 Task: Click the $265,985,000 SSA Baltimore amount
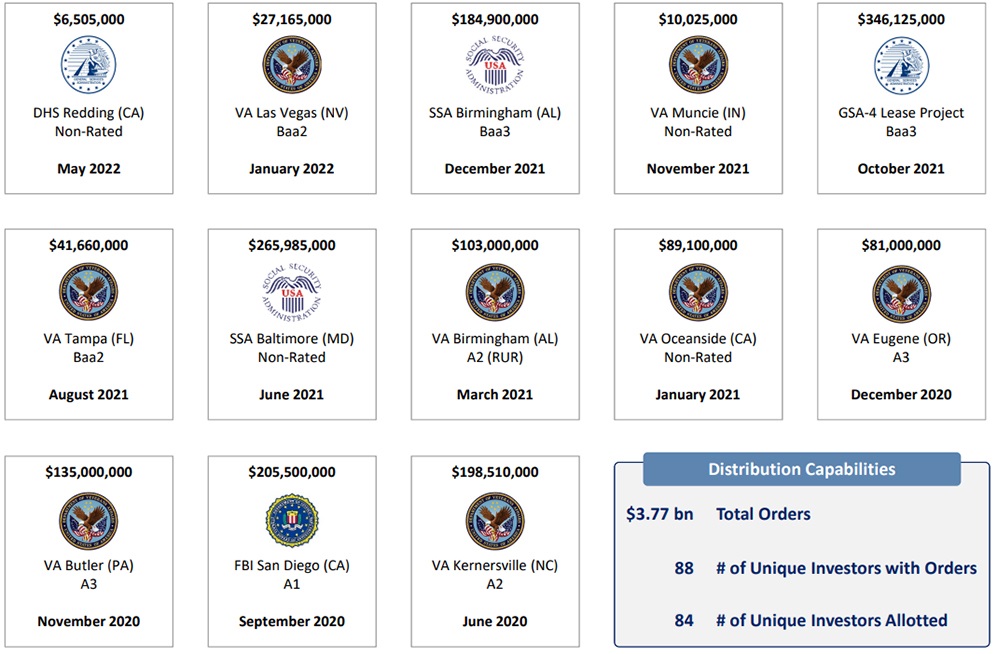(292, 245)
